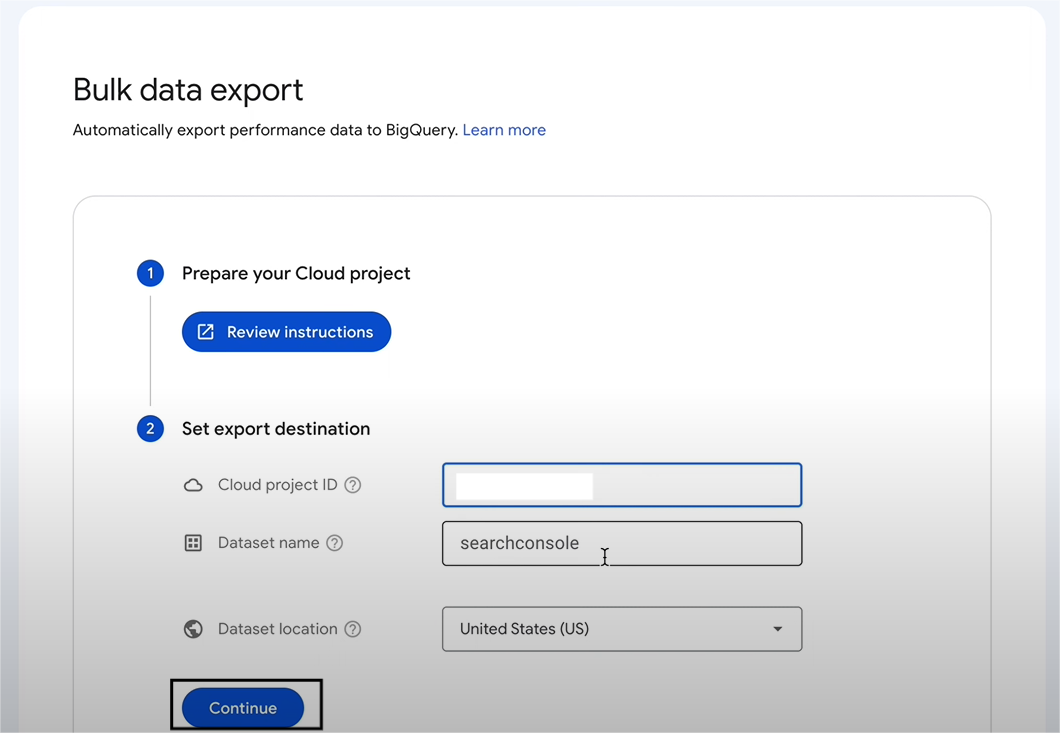Screen dimensions: 1060x733
Task: Click the Set export destination heading
Action: pyautogui.click(x=276, y=429)
